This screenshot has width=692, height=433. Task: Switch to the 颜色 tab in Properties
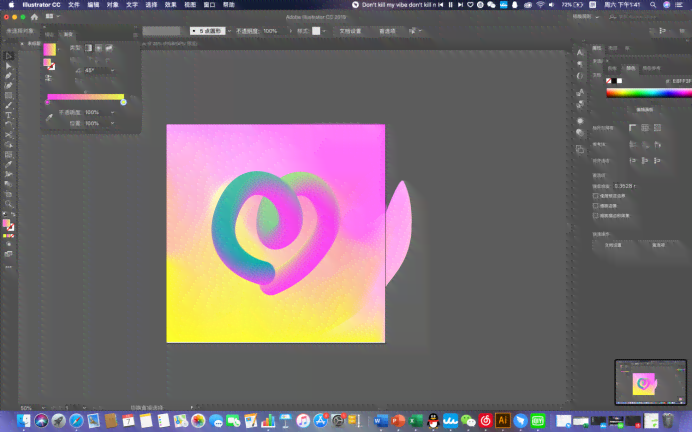[x=631, y=68]
